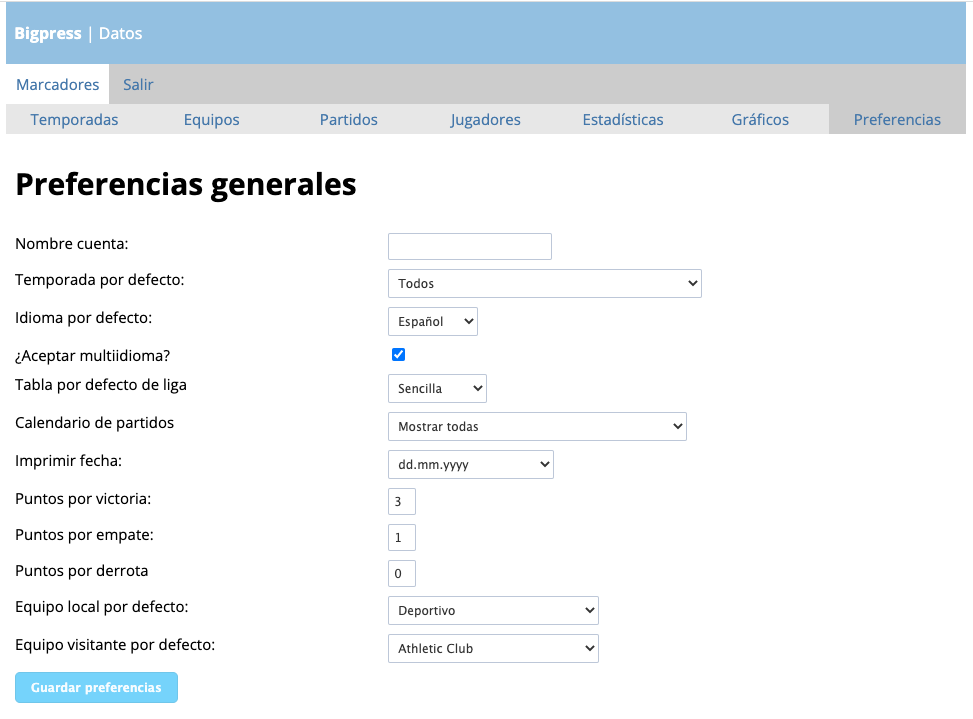Switch to Gráficos
Screen dimensions: 973x719
click(760, 119)
